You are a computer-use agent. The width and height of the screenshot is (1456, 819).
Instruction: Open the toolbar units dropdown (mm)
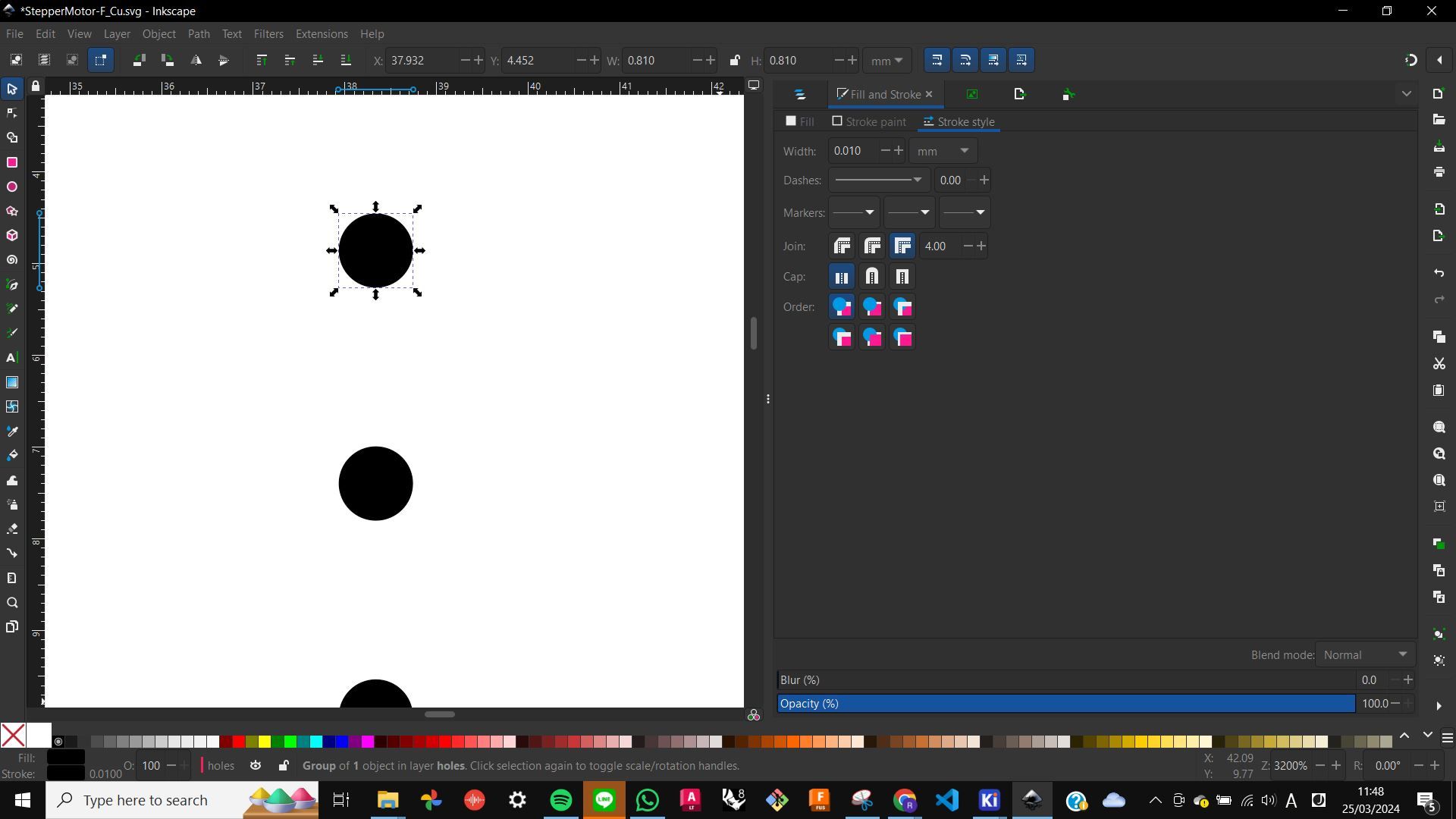(x=886, y=60)
